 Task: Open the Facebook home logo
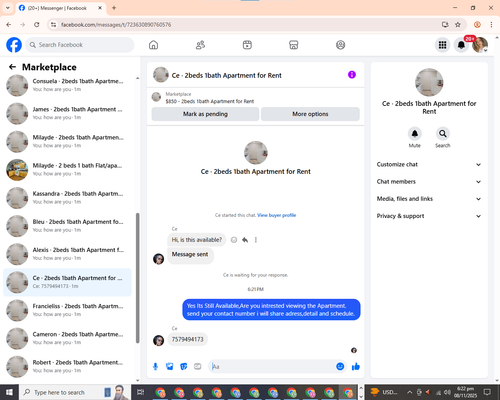point(14,45)
